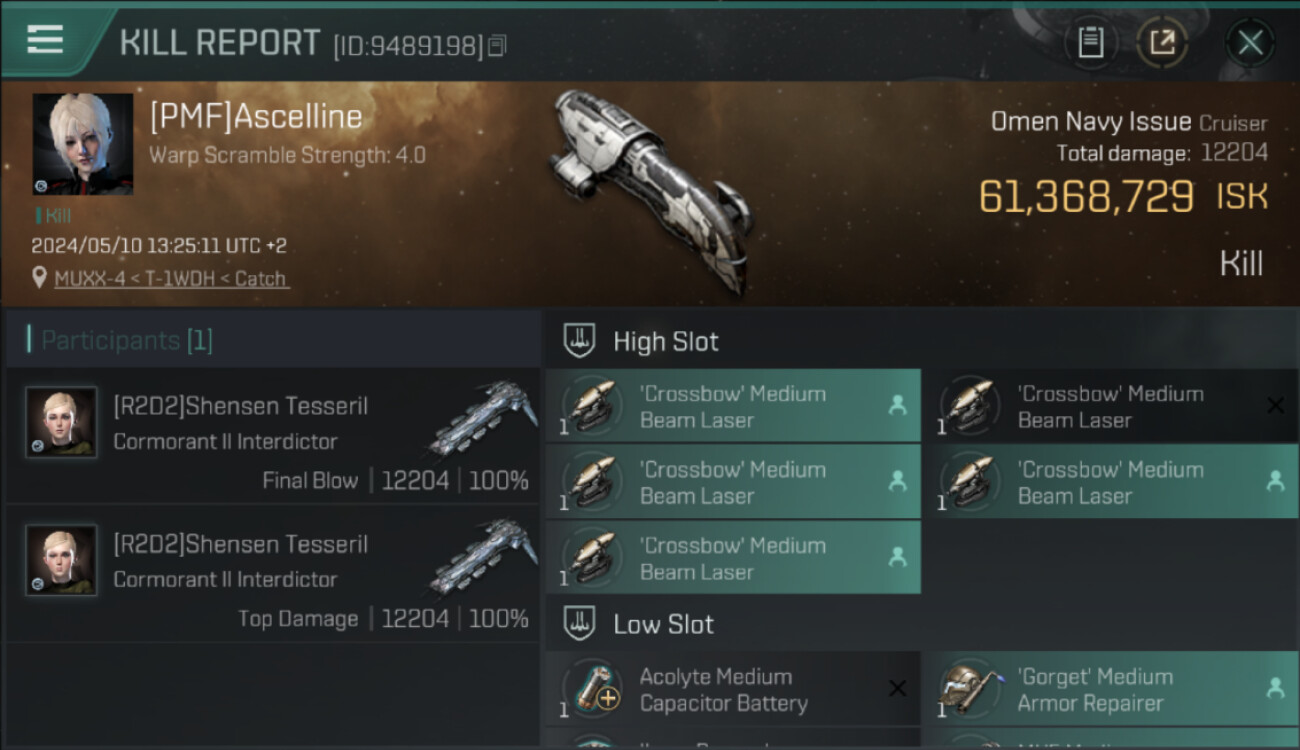Open Shensen Tesseril's Top Damage entry
The width and height of the screenshot is (1300, 750).
[272, 574]
